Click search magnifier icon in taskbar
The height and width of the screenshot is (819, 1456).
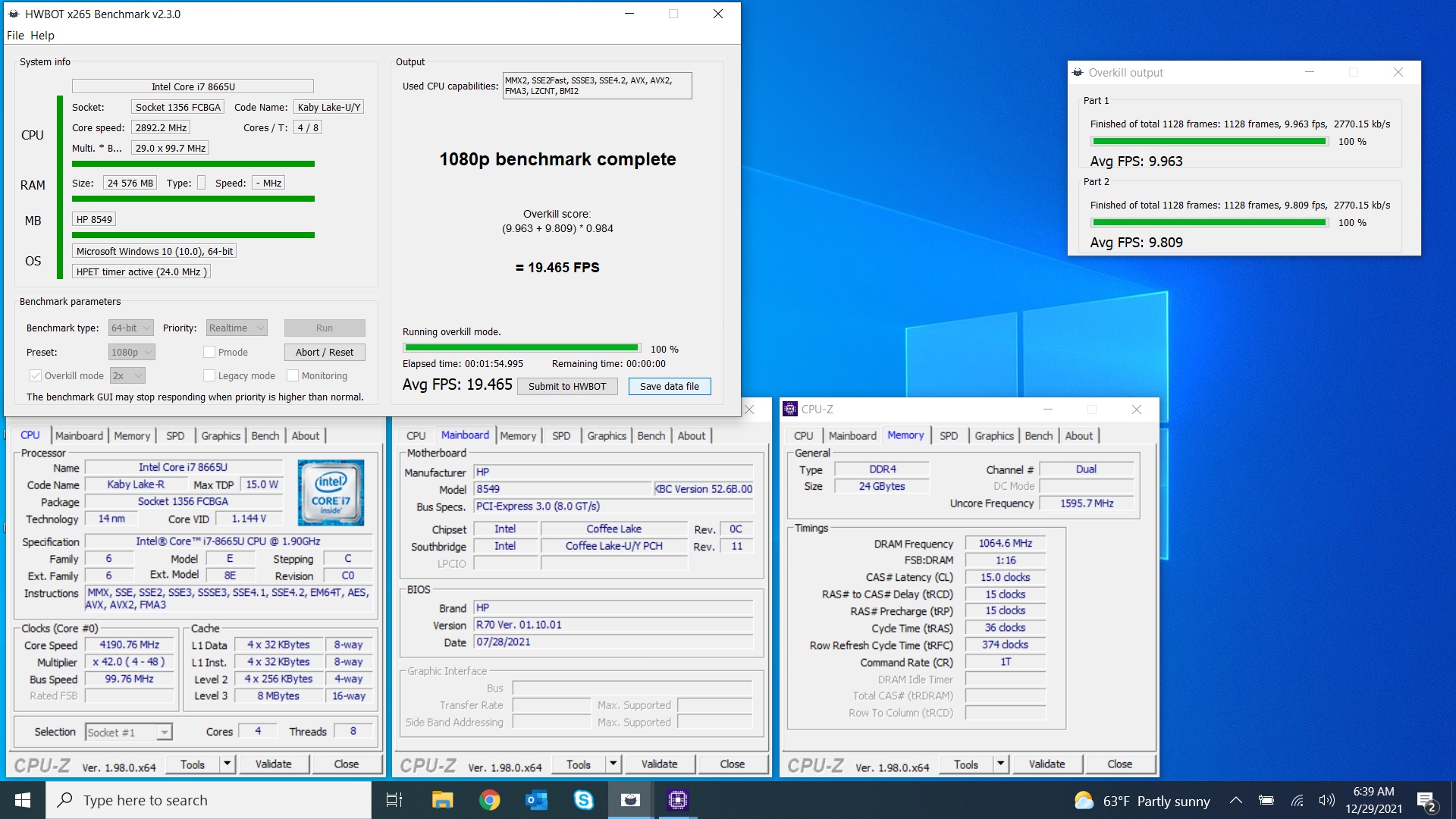tap(65, 800)
